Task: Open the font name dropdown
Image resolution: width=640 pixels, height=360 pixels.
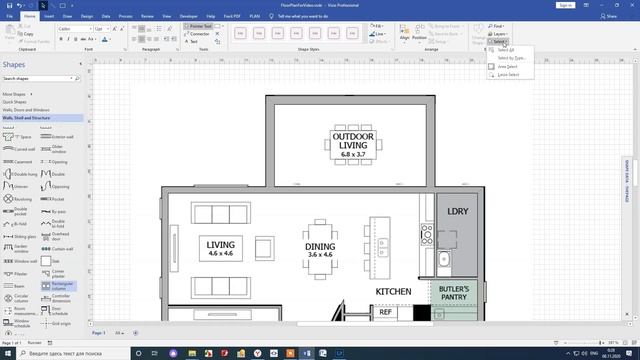Action: pos(90,29)
